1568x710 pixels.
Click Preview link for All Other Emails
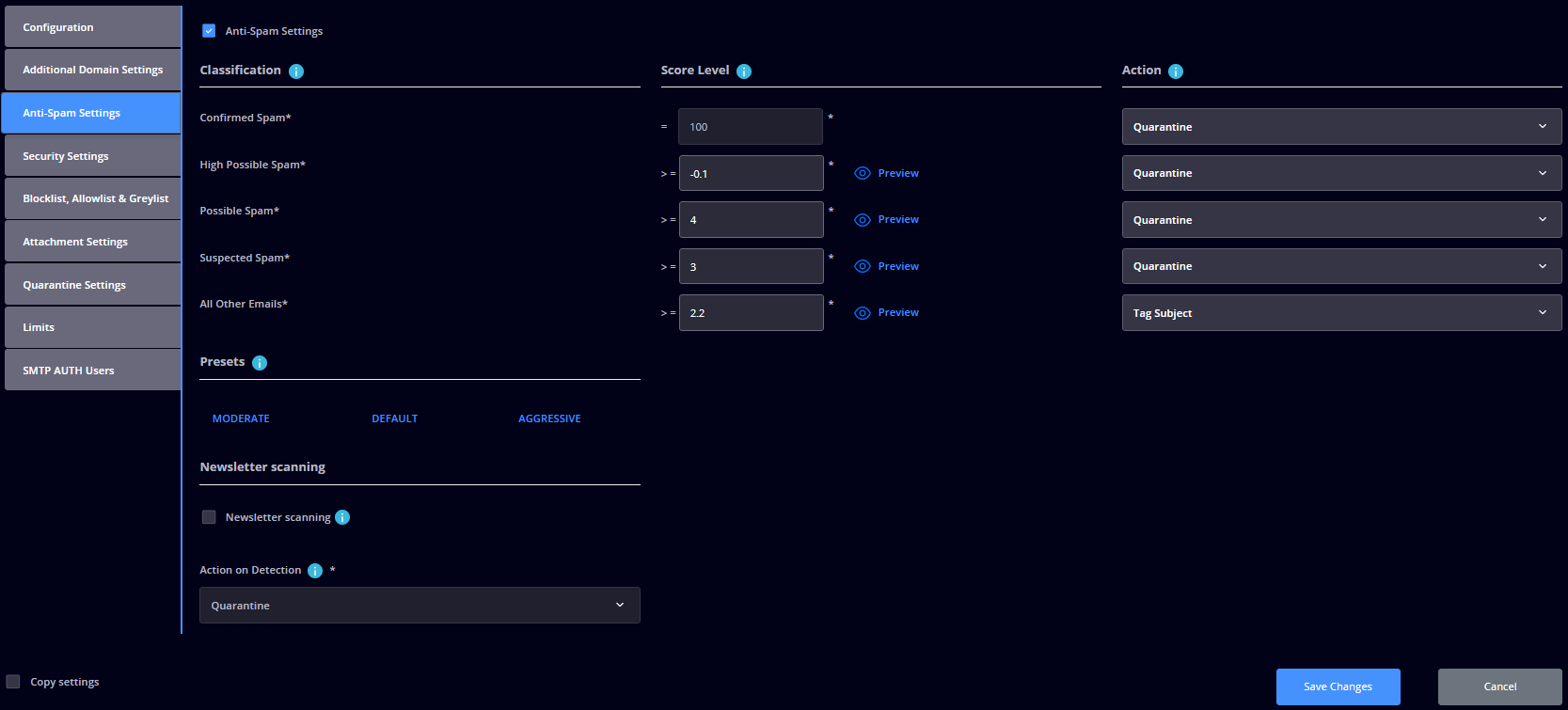pyautogui.click(x=898, y=312)
